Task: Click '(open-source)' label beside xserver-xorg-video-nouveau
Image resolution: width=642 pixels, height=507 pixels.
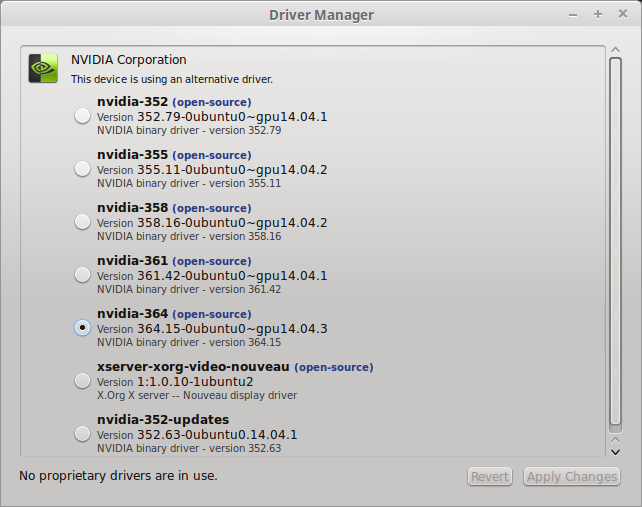Action: tap(334, 367)
